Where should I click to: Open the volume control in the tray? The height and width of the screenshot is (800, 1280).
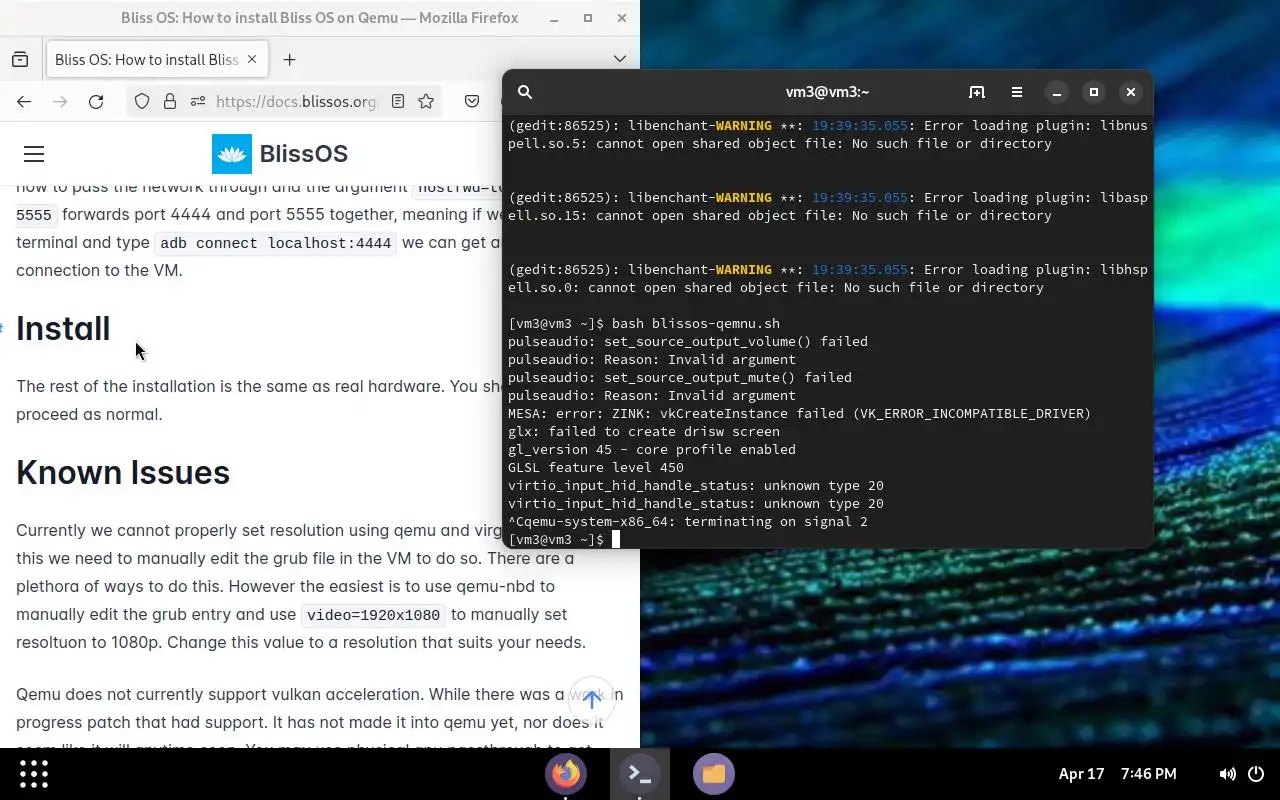(1227, 774)
